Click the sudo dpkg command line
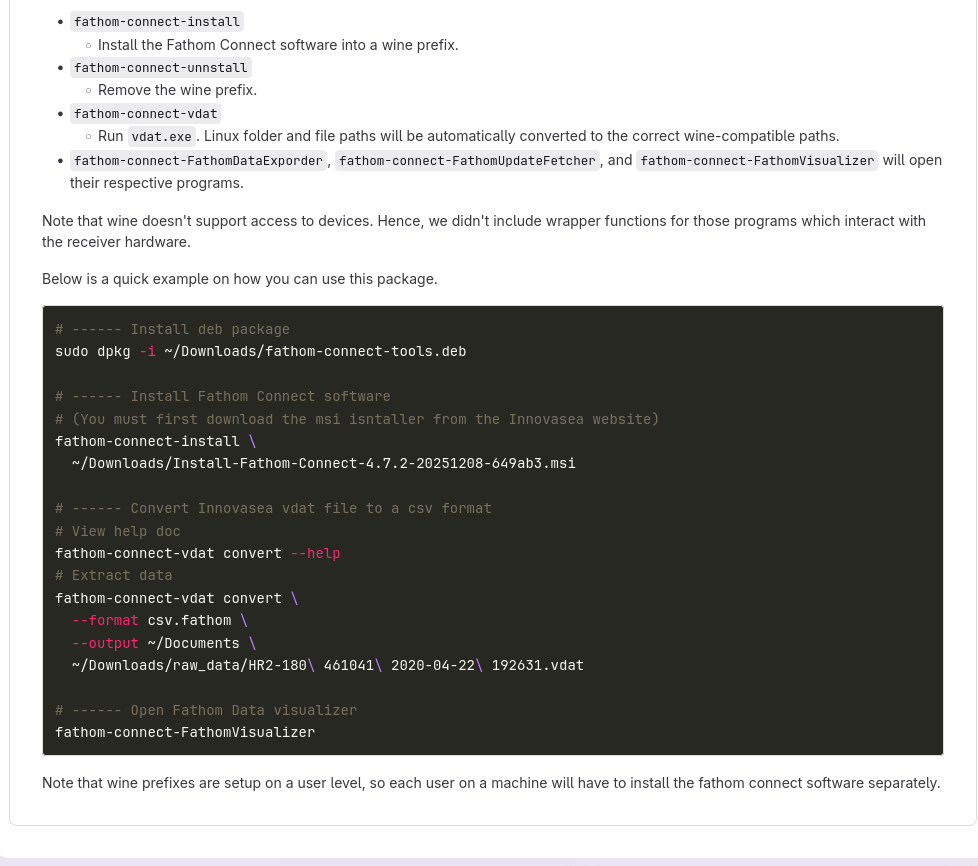This screenshot has height=866, width=978. (260, 351)
